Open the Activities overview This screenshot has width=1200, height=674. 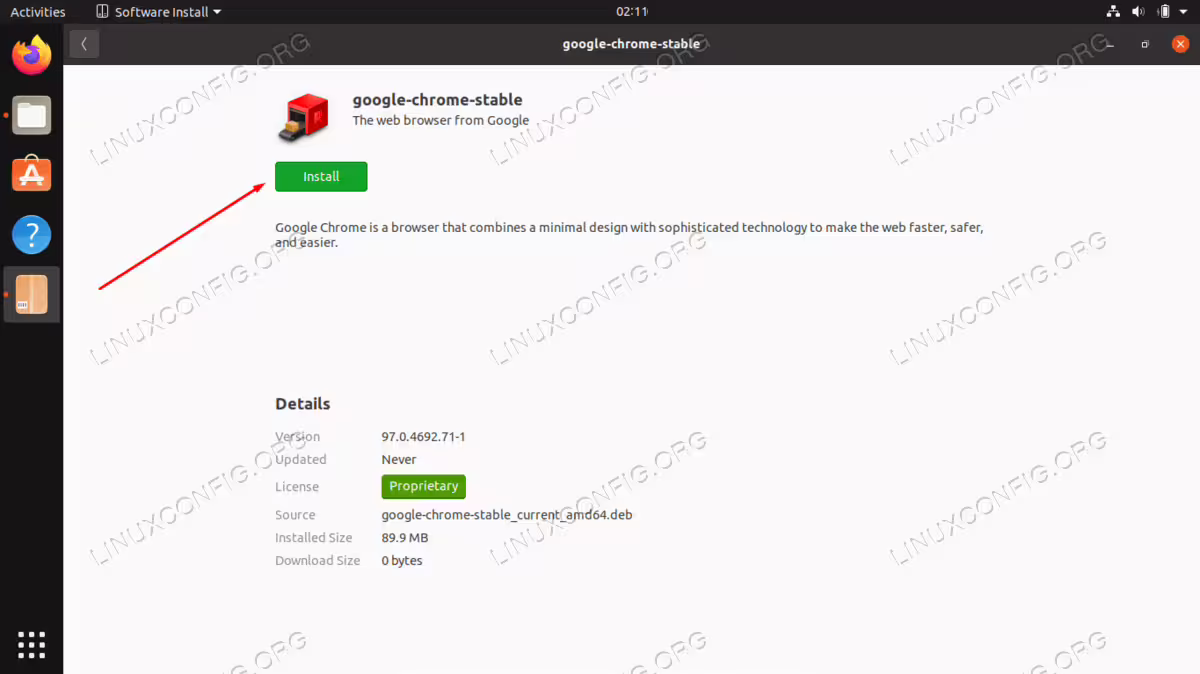tap(38, 12)
